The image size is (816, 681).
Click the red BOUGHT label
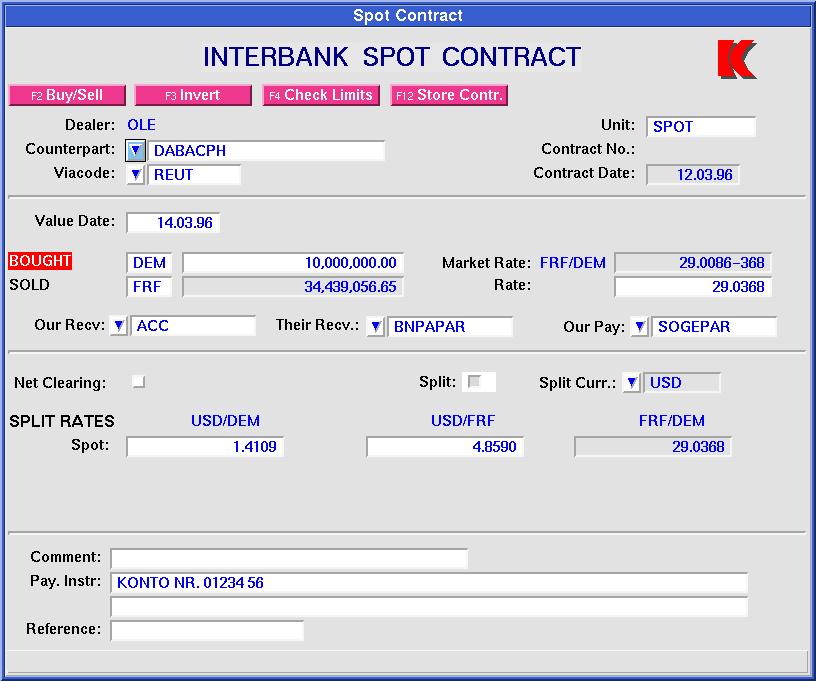pos(40,261)
